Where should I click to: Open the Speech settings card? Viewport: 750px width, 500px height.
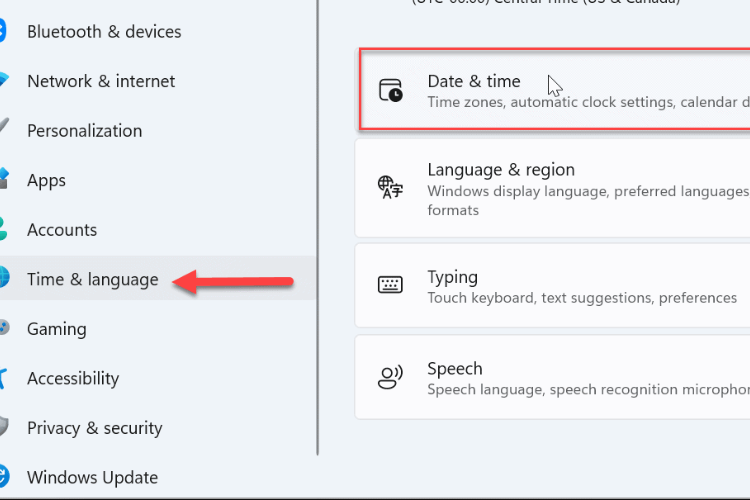click(552, 377)
